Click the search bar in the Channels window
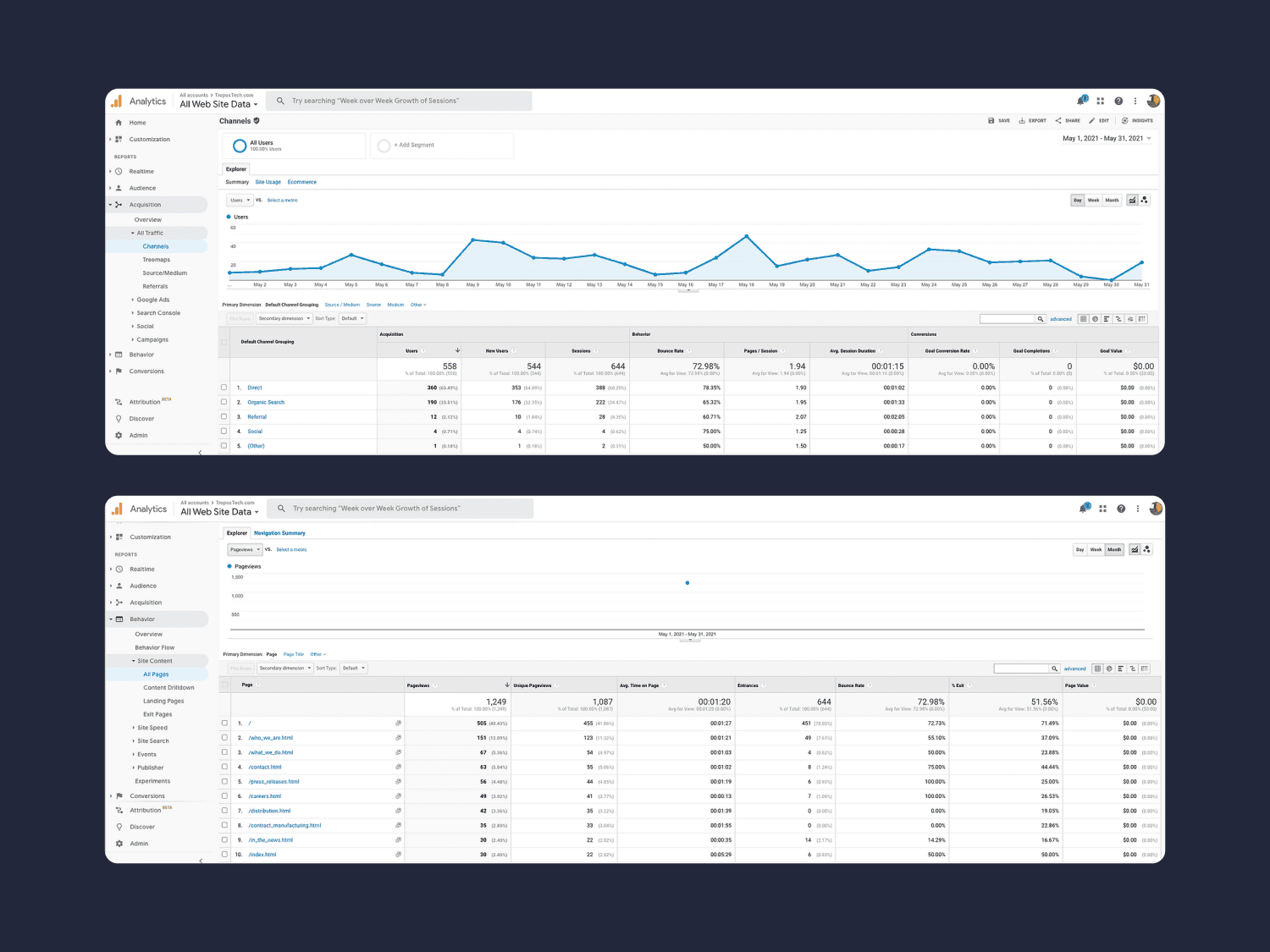Screen dimensions: 1270x952 point(400,101)
